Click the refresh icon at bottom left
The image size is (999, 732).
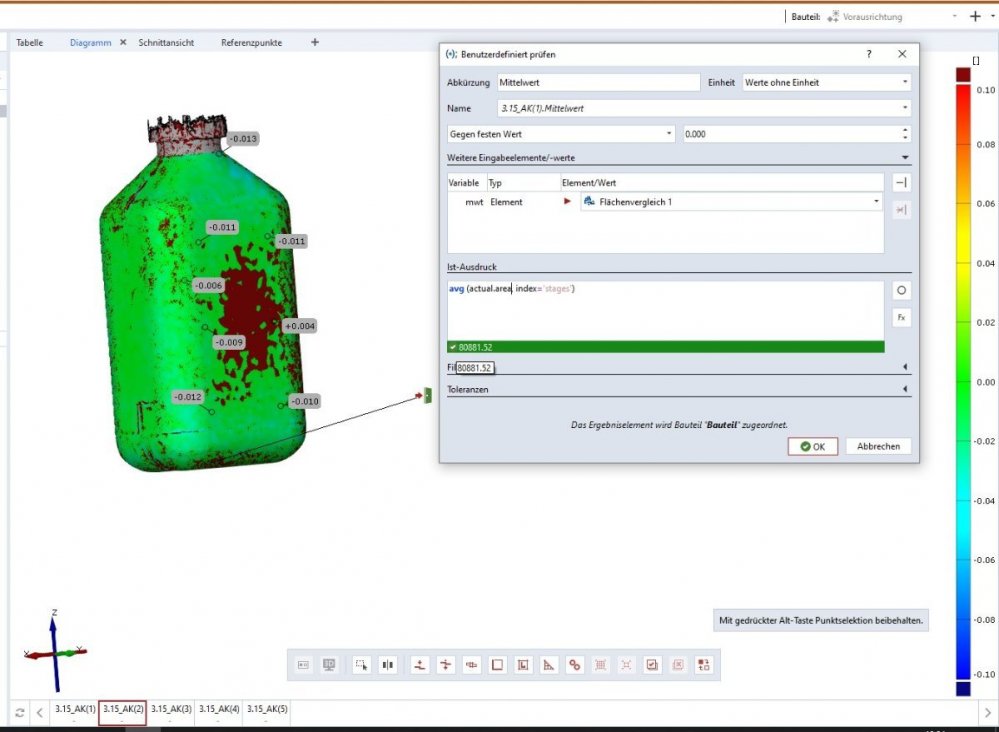(19, 712)
